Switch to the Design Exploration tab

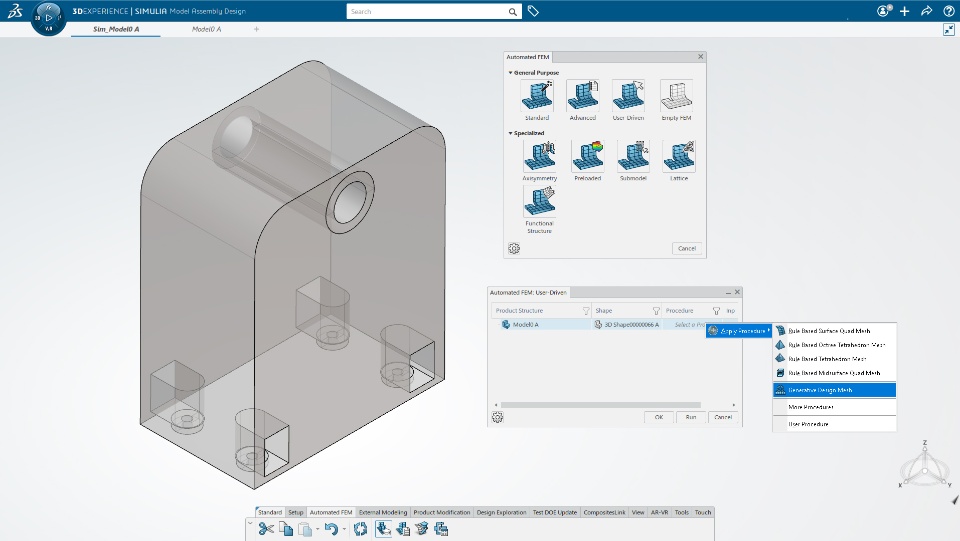[x=501, y=512]
